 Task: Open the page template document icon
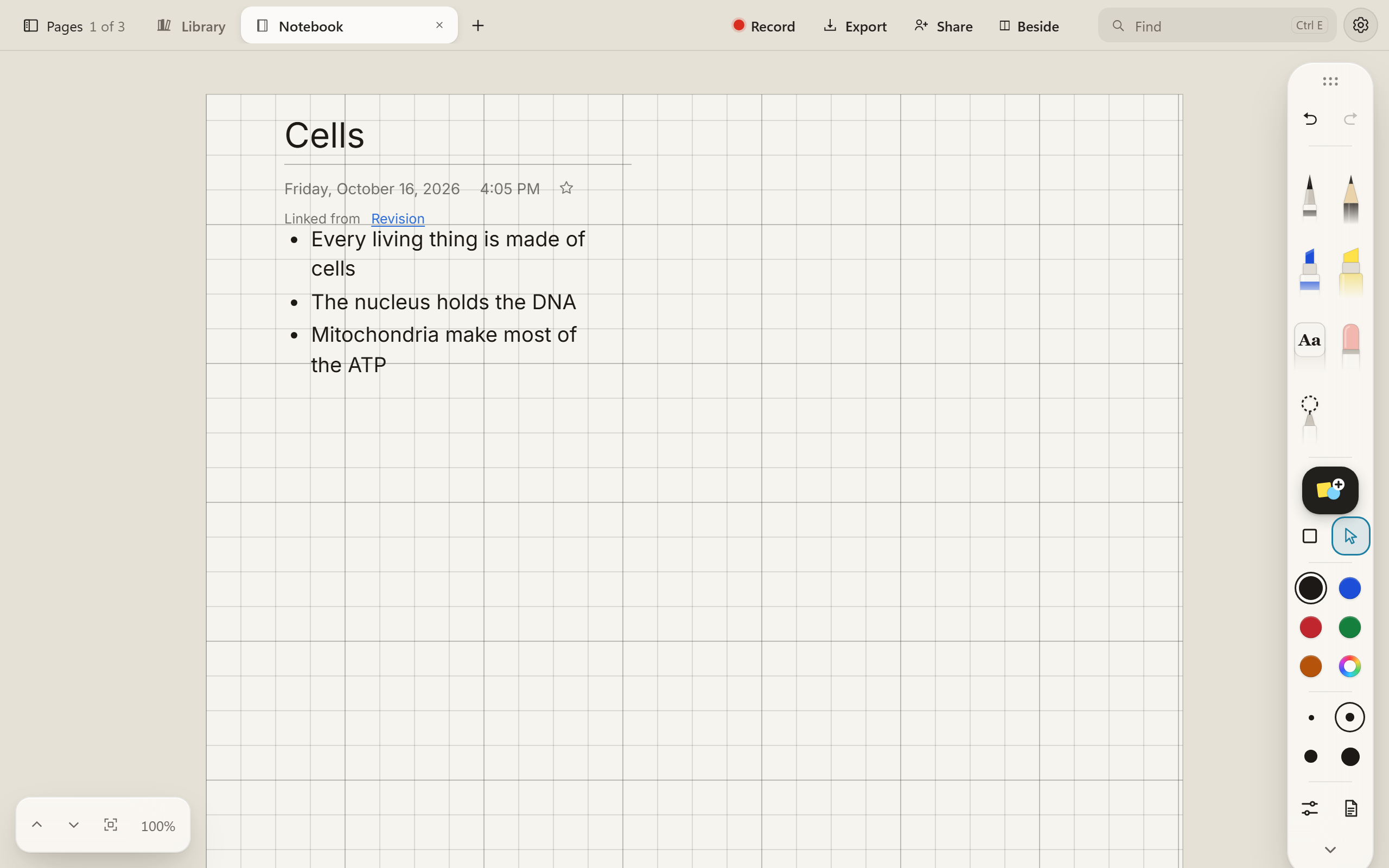pos(1350,808)
